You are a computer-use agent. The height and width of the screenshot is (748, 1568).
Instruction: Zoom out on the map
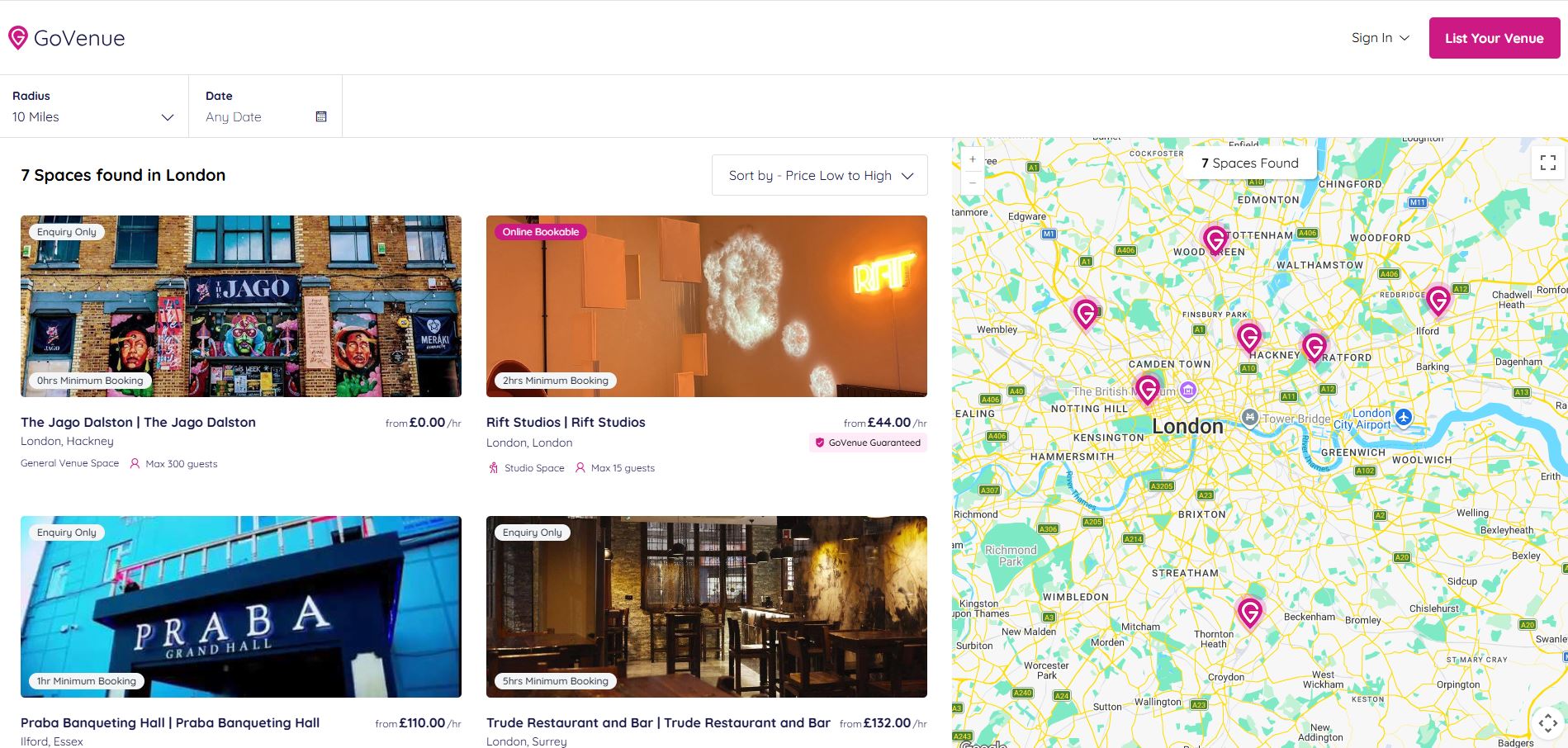tap(973, 182)
